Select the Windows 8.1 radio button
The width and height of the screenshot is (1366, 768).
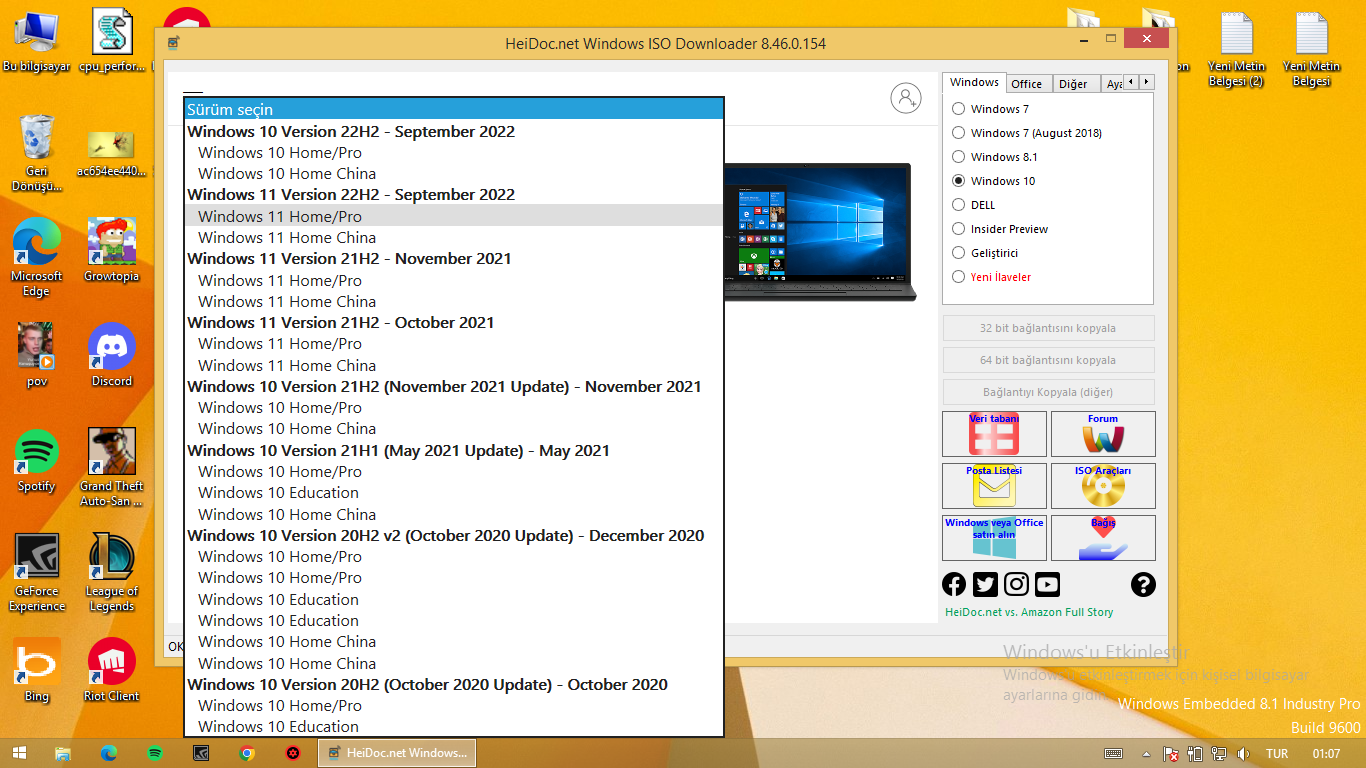[x=959, y=157]
